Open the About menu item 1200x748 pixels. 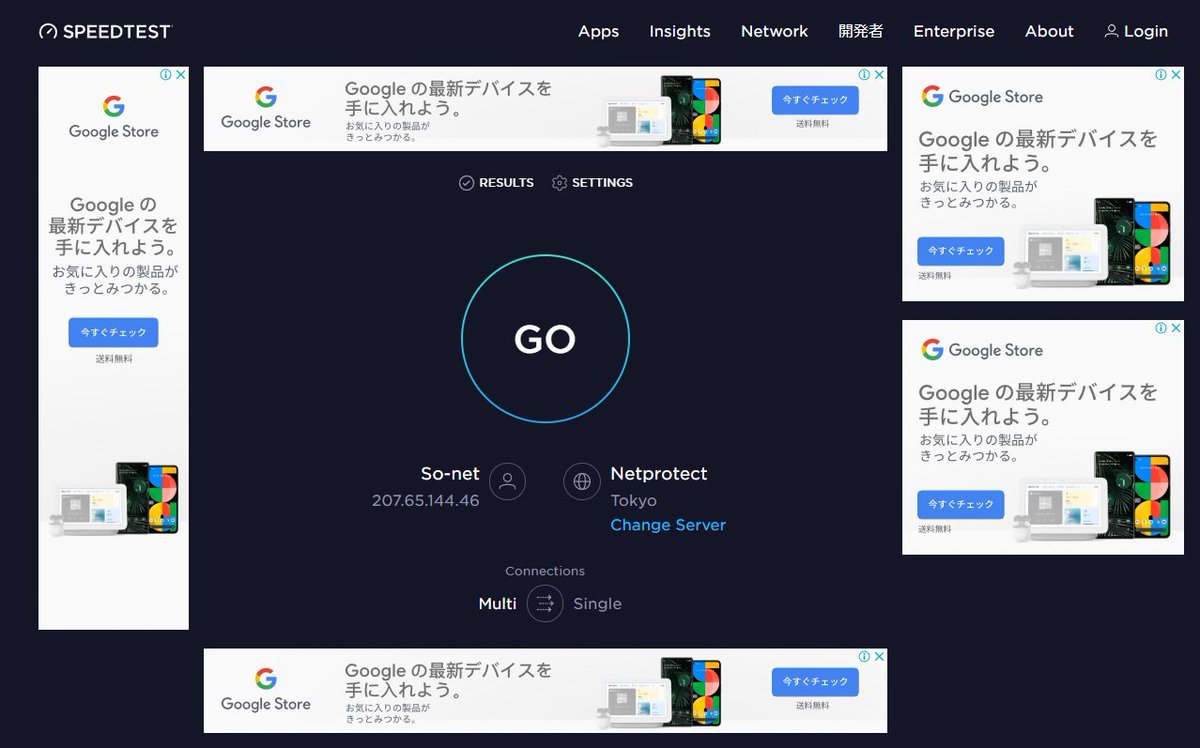pos(1049,31)
